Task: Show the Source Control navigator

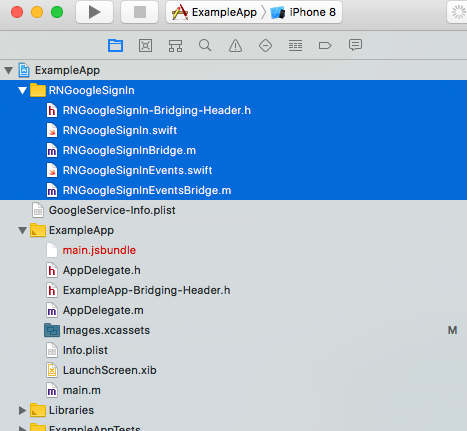Action: pos(145,45)
